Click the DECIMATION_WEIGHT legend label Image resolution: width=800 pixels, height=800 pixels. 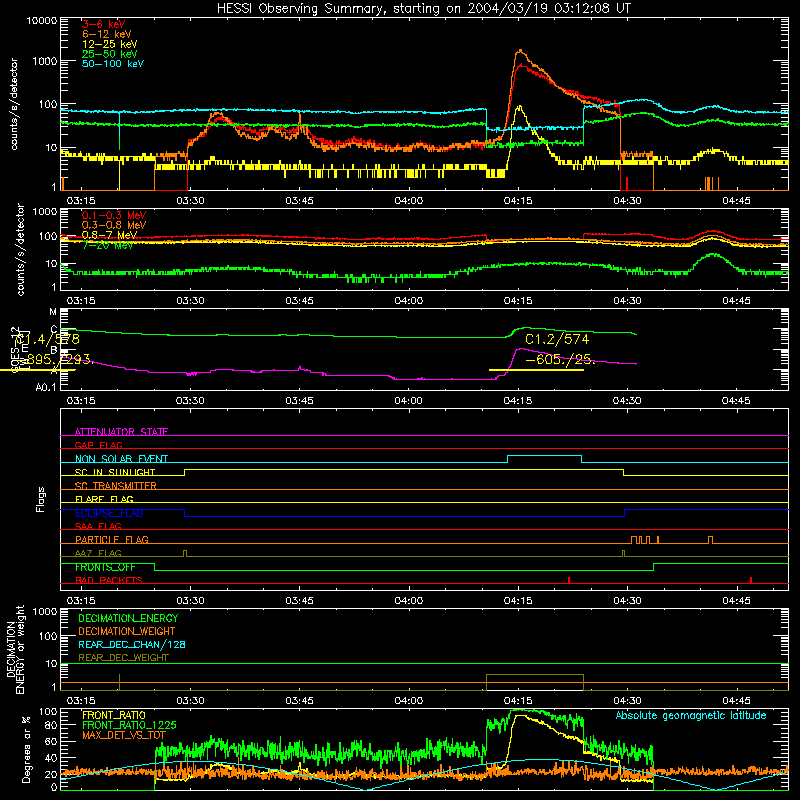pyautogui.click(x=127, y=631)
